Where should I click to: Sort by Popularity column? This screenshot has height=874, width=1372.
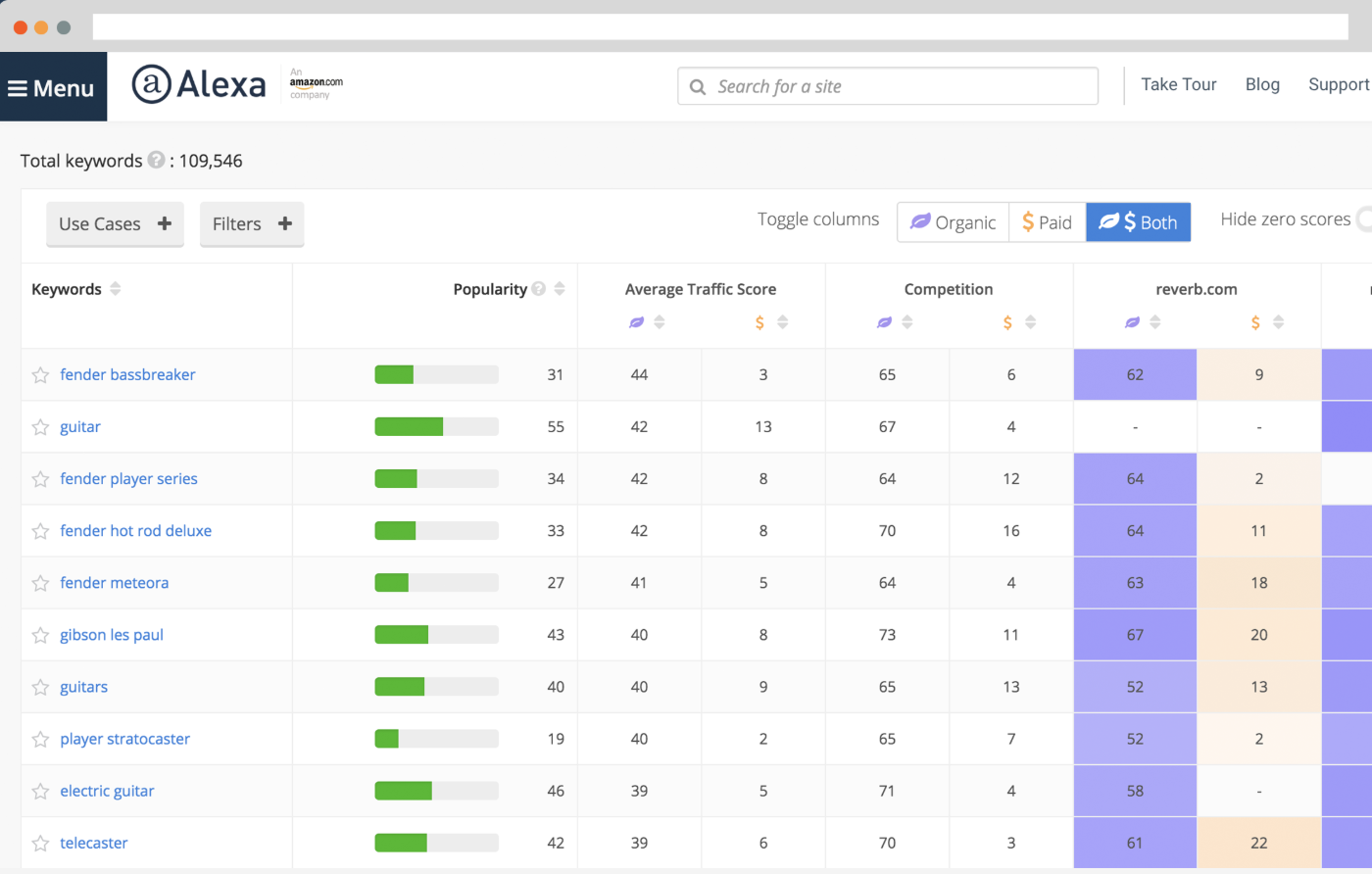click(560, 289)
